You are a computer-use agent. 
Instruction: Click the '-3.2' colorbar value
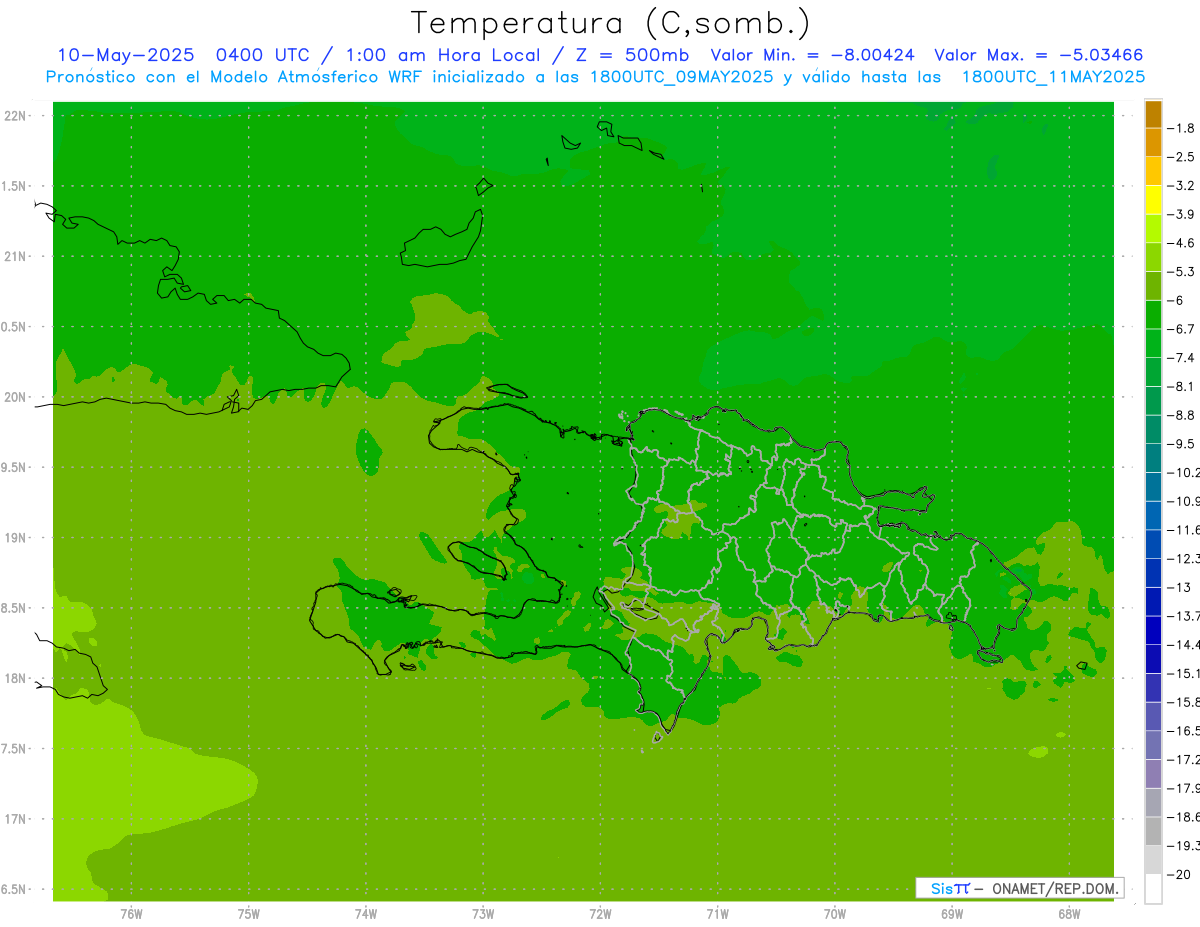(x=1182, y=185)
